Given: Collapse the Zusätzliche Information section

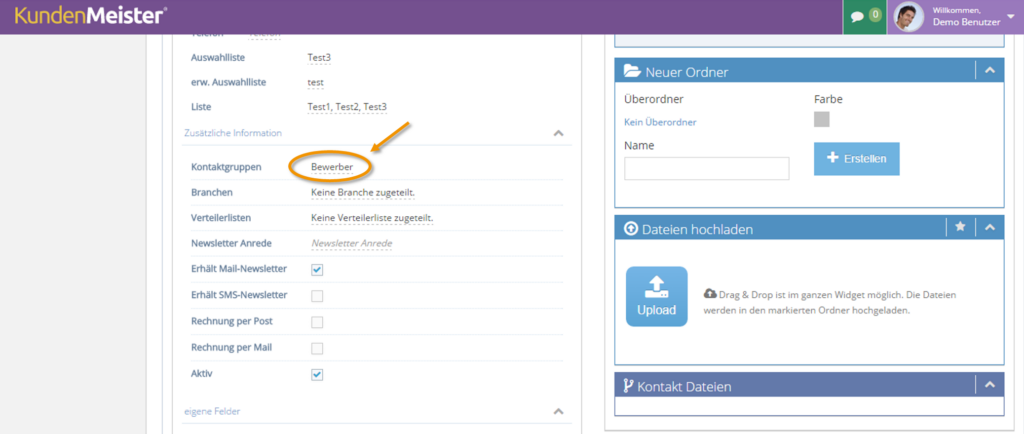Looking at the screenshot, I should [x=558, y=133].
